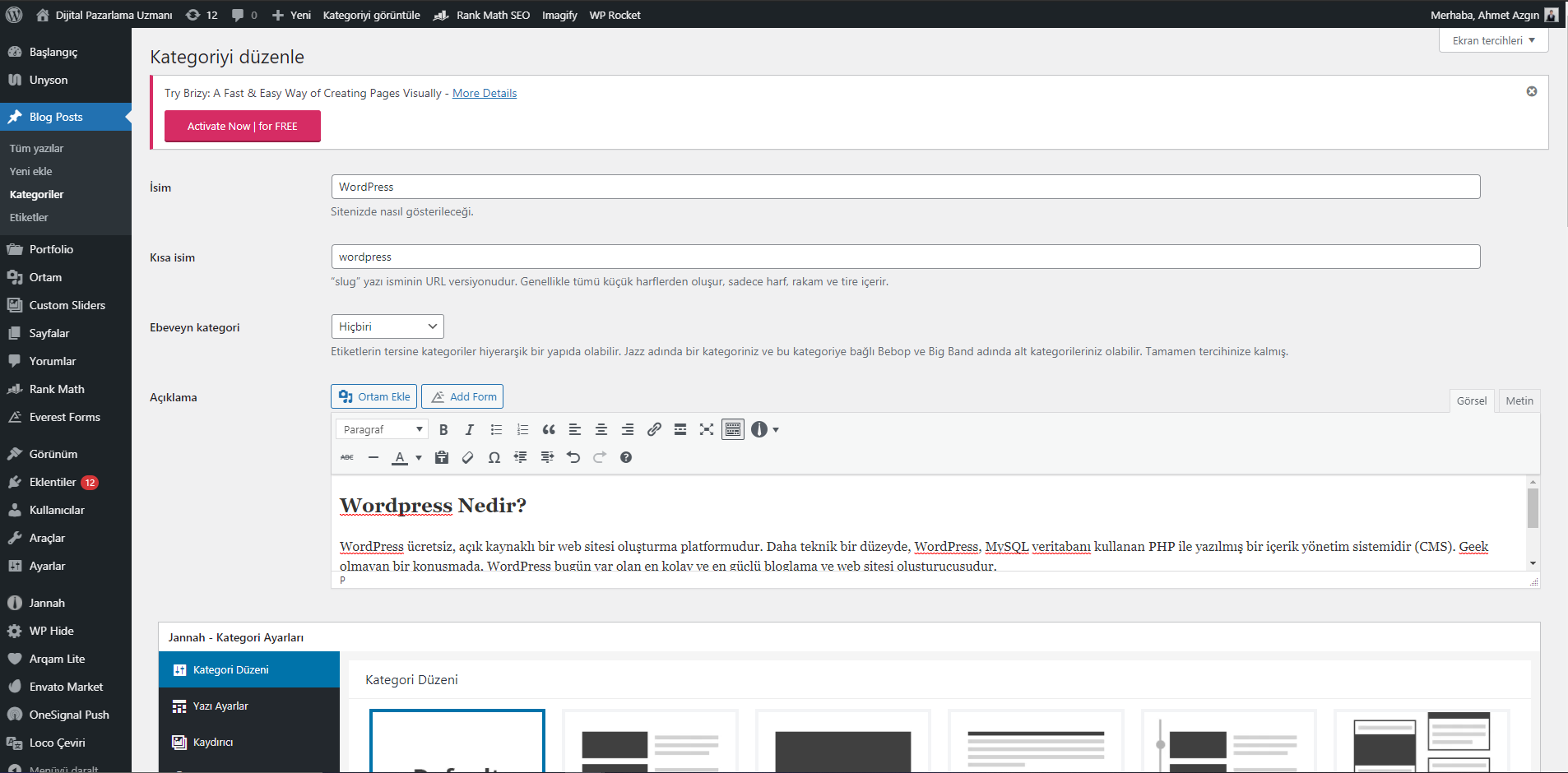Screen dimensions: 1568x773
Task: Click into the İsim field containing WordPress
Action: tap(906, 187)
